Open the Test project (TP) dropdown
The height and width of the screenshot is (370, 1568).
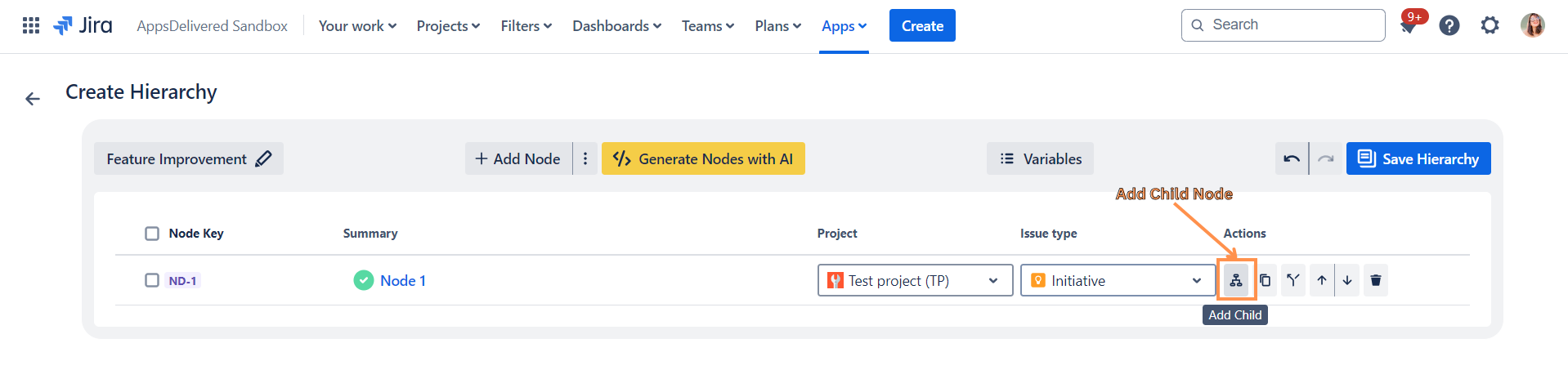pos(915,280)
